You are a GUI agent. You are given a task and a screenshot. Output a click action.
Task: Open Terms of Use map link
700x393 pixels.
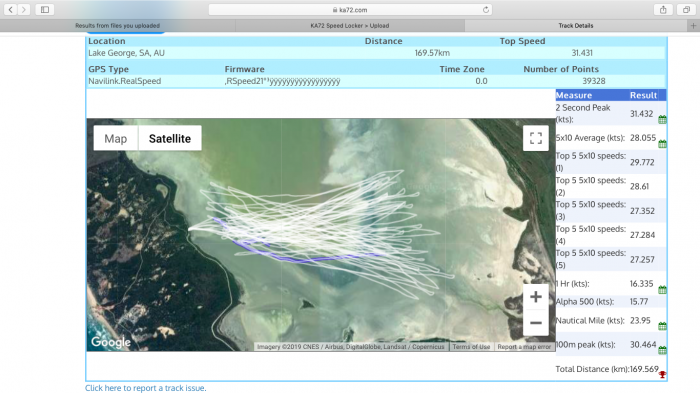471,347
